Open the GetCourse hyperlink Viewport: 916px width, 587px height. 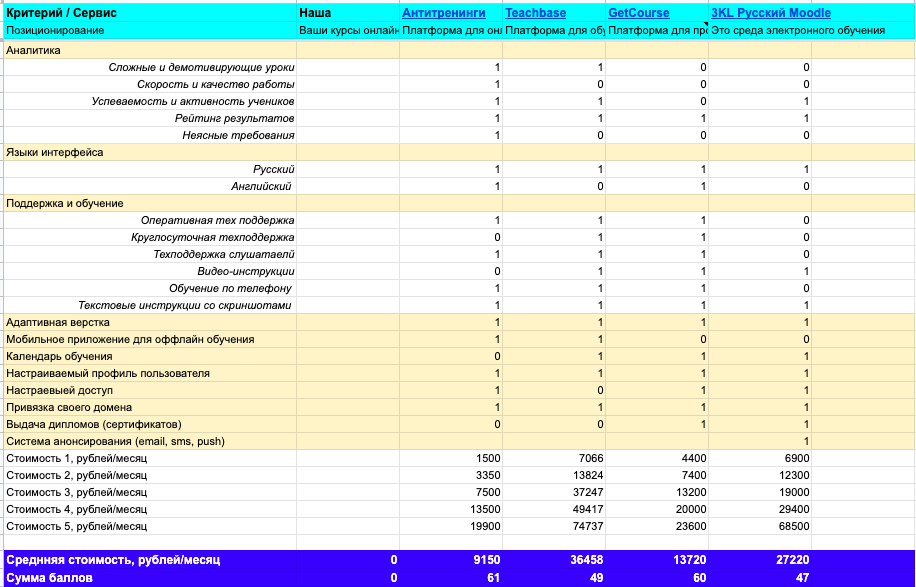639,13
